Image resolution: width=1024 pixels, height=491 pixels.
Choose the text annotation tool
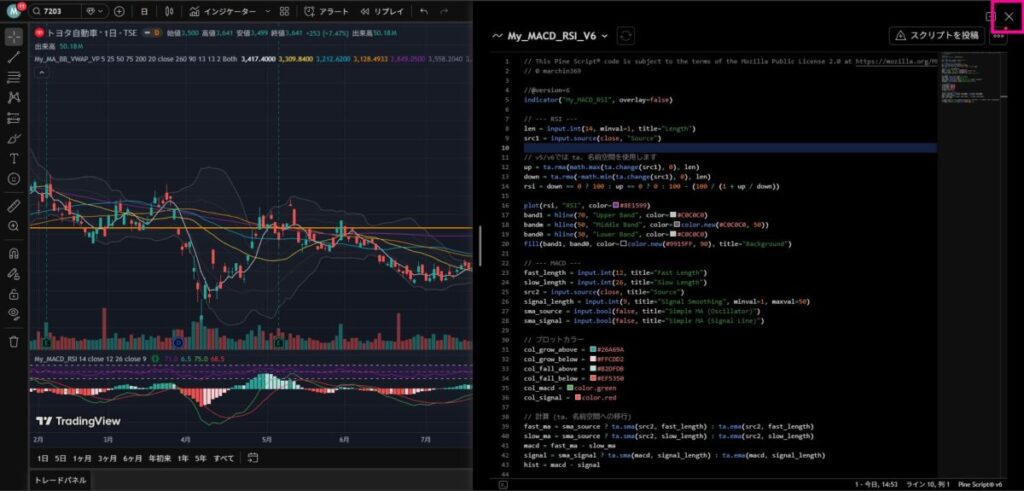point(14,158)
